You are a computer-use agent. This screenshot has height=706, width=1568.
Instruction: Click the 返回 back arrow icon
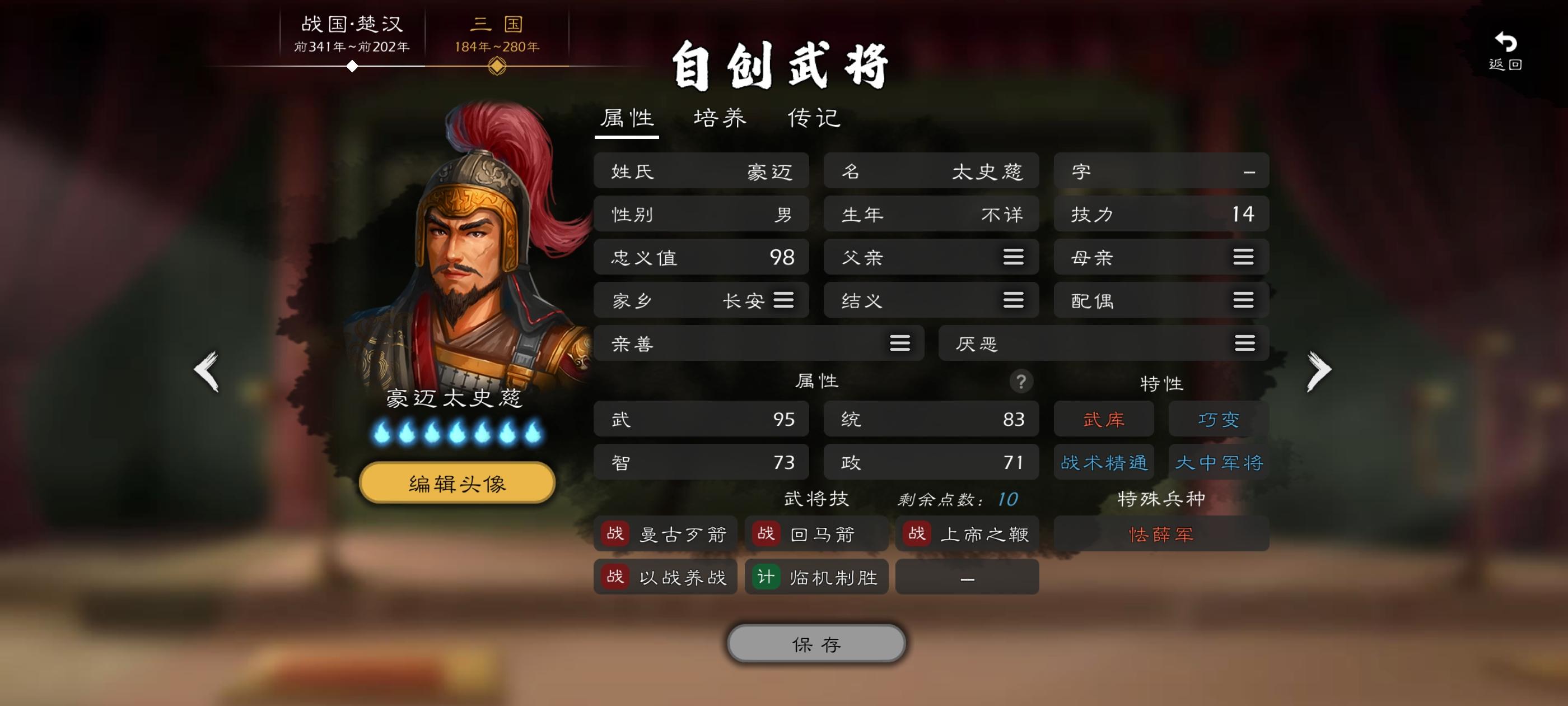(1505, 43)
